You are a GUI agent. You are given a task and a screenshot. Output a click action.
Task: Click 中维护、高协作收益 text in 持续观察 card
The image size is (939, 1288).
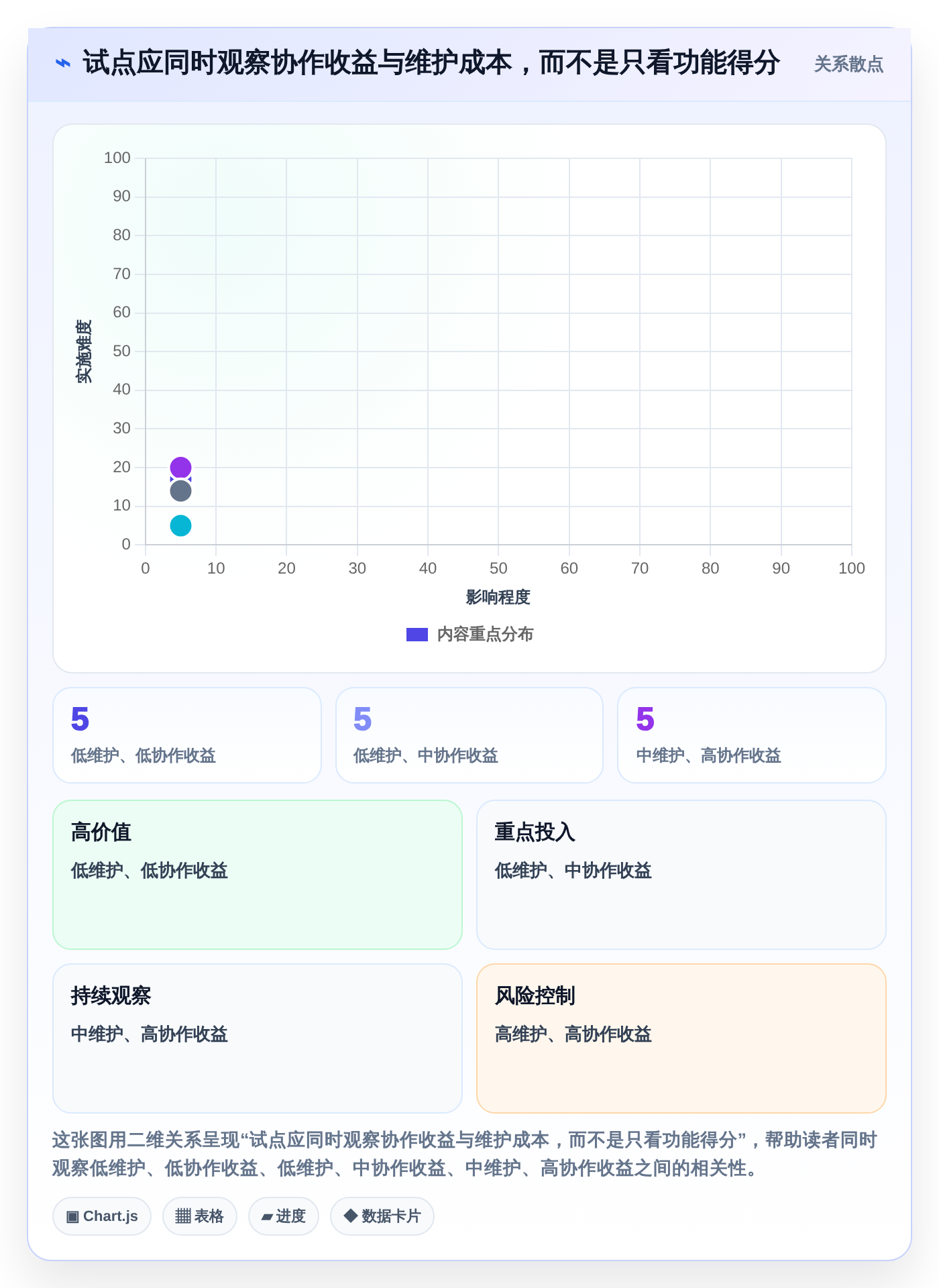coord(150,1034)
